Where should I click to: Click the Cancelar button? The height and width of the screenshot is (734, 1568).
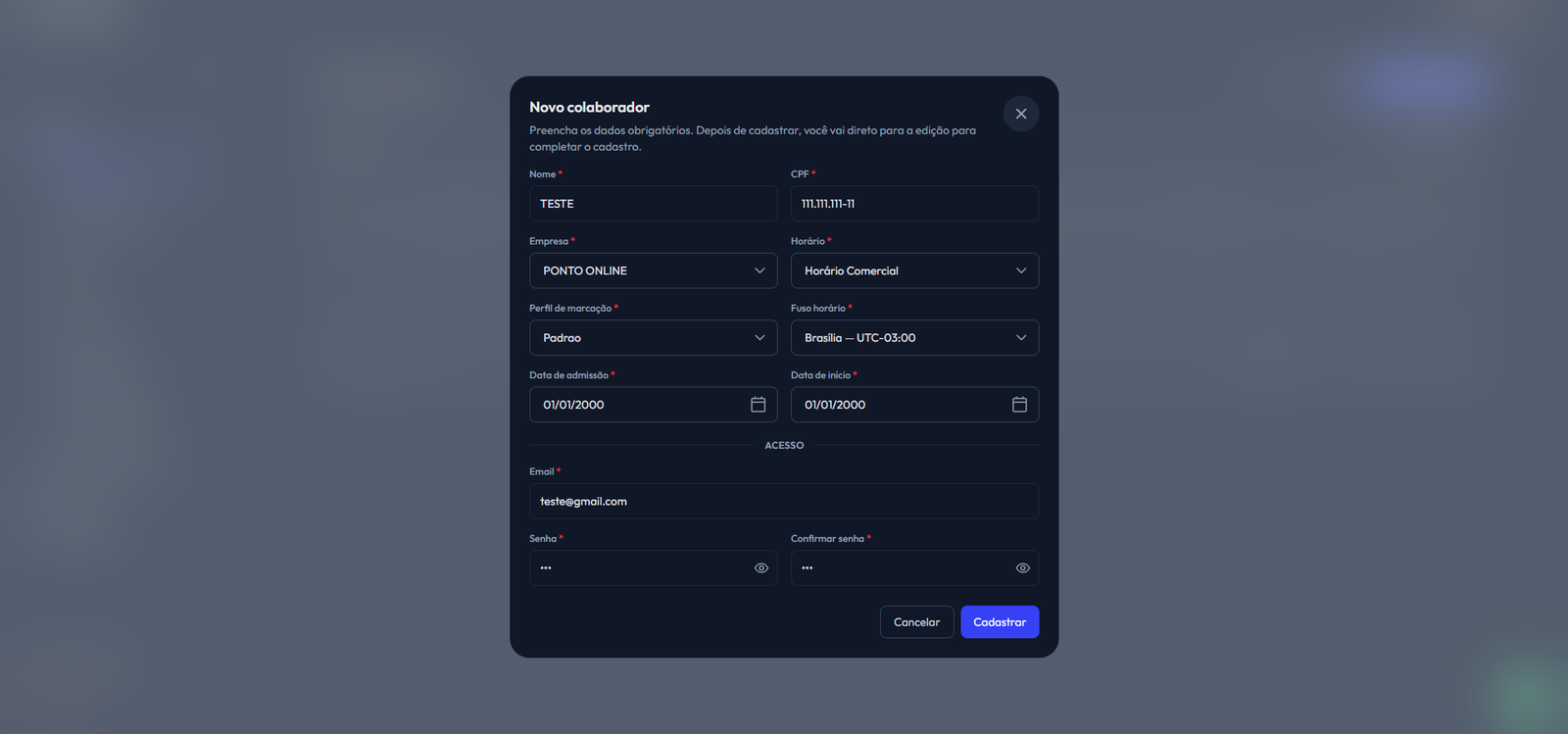[x=916, y=622]
